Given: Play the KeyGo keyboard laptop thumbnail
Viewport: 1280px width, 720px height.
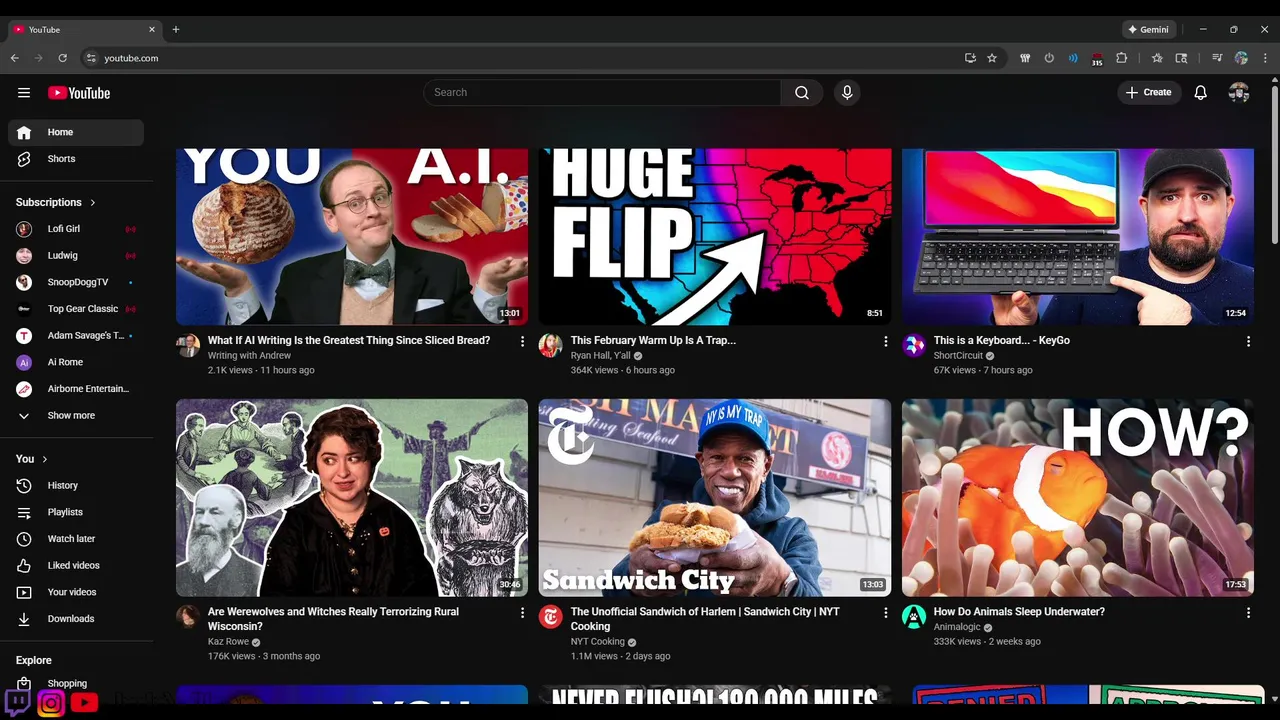Looking at the screenshot, I should [1078, 237].
